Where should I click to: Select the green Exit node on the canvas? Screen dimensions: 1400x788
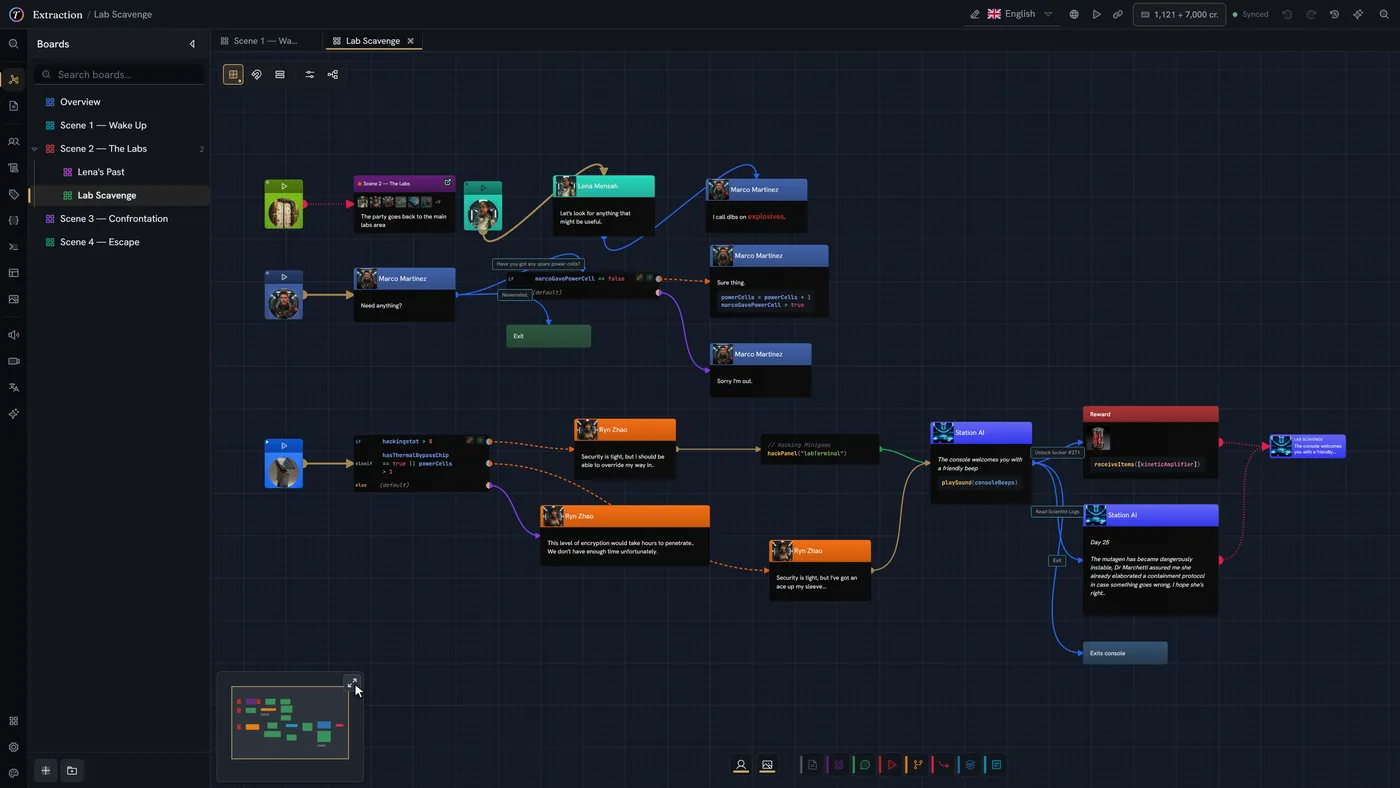tap(548, 336)
